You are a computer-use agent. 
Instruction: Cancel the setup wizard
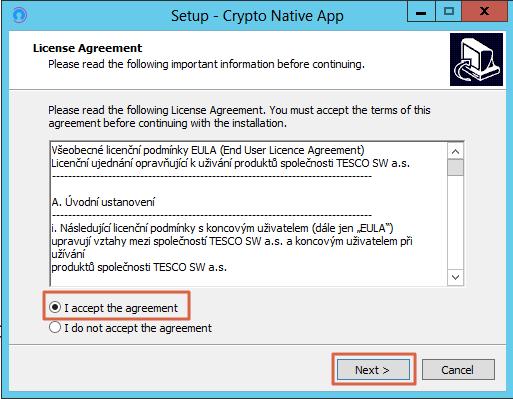pyautogui.click(x=458, y=370)
